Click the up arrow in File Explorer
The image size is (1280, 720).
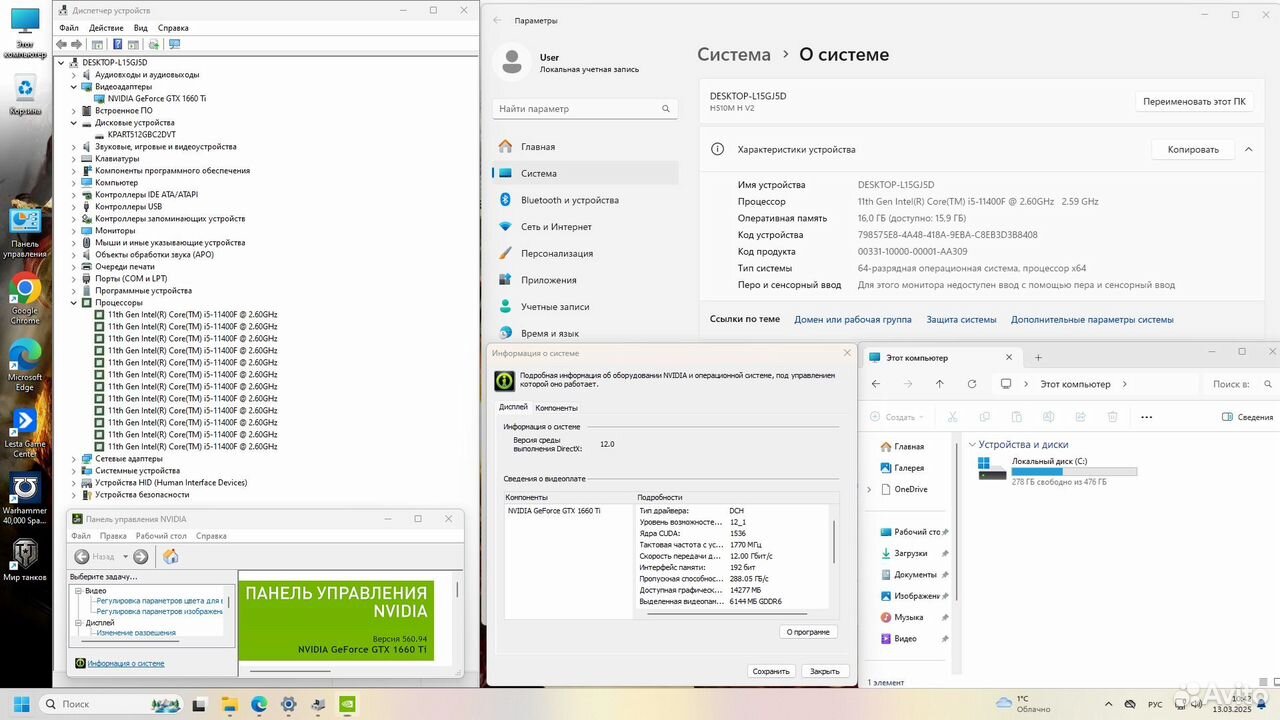939,384
